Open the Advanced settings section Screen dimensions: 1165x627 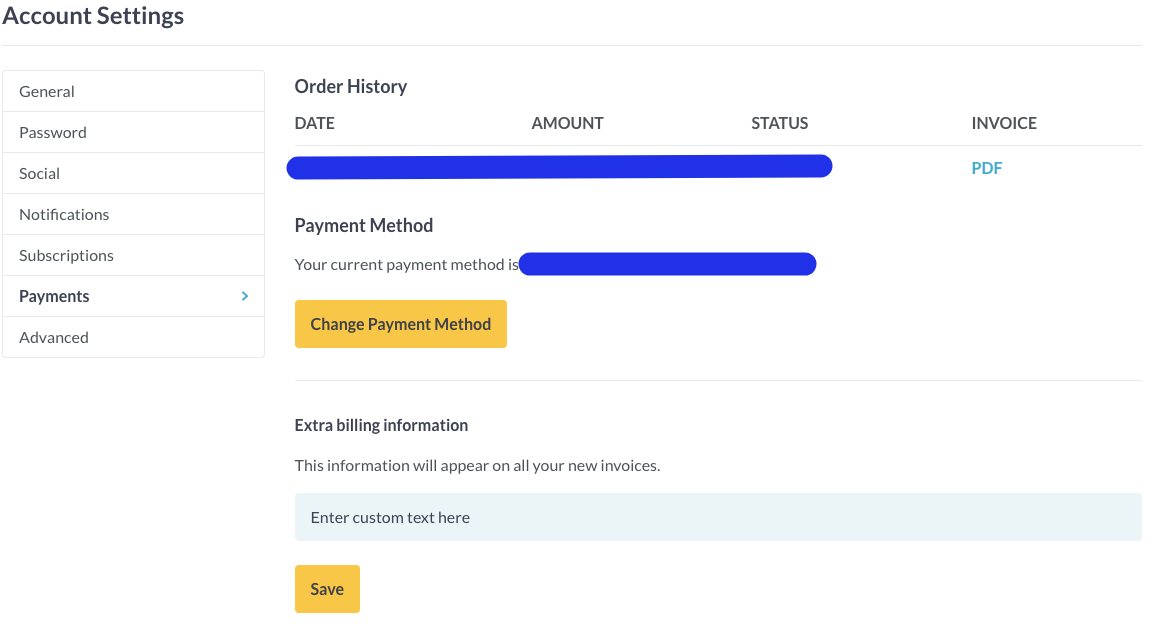(54, 337)
